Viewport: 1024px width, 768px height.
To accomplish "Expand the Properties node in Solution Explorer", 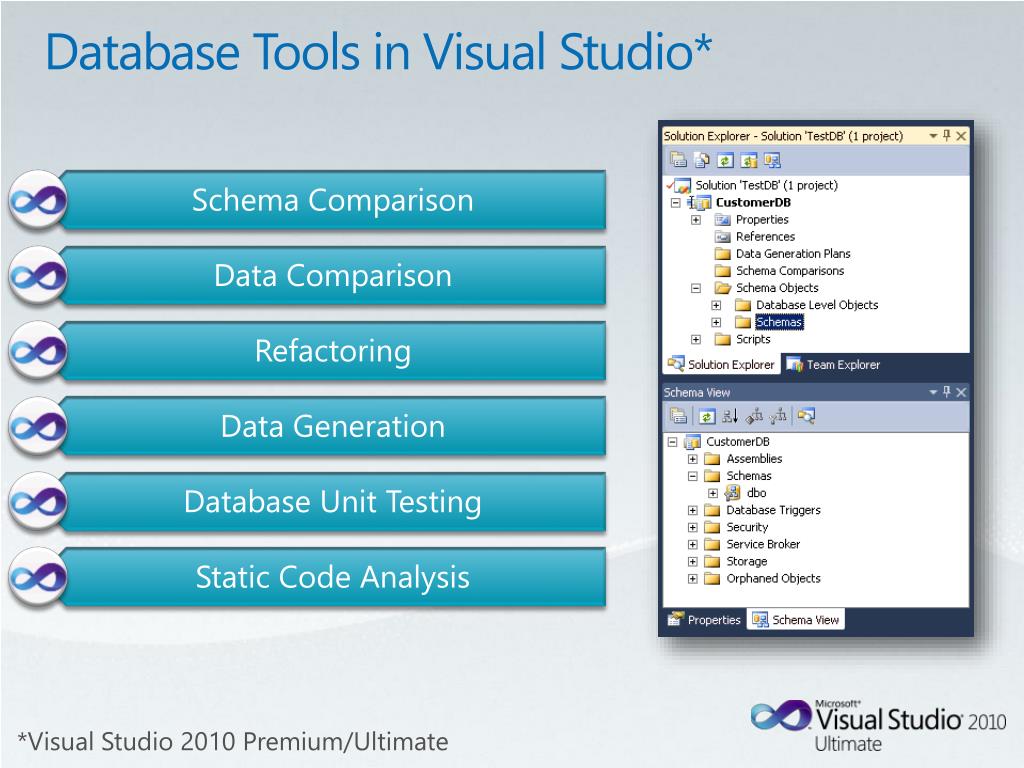I will [x=696, y=219].
